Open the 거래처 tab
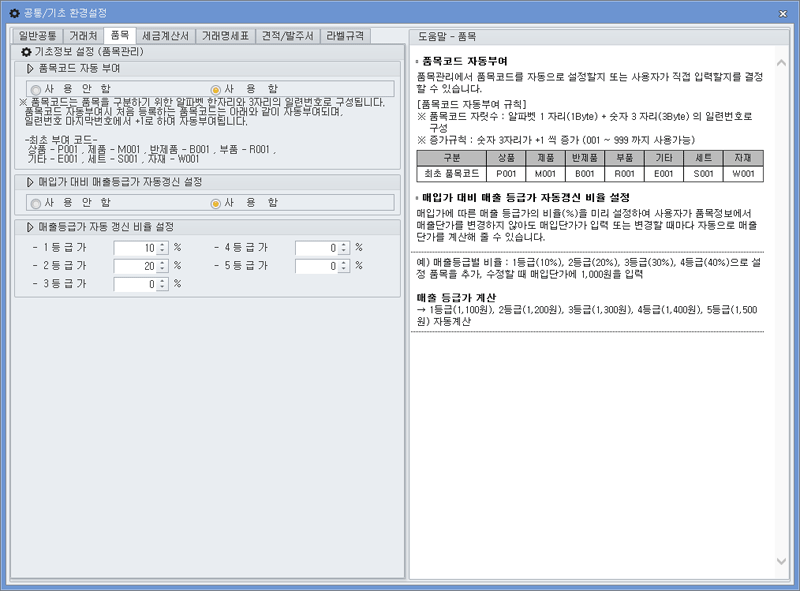The height and width of the screenshot is (591, 800). tap(83, 35)
